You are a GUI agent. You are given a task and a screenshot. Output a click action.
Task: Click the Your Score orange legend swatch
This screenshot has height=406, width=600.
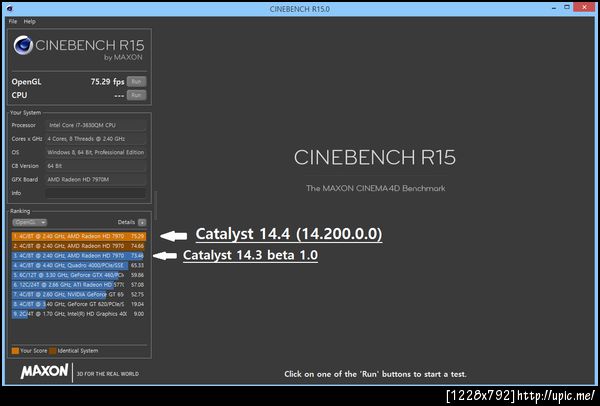click(15, 351)
